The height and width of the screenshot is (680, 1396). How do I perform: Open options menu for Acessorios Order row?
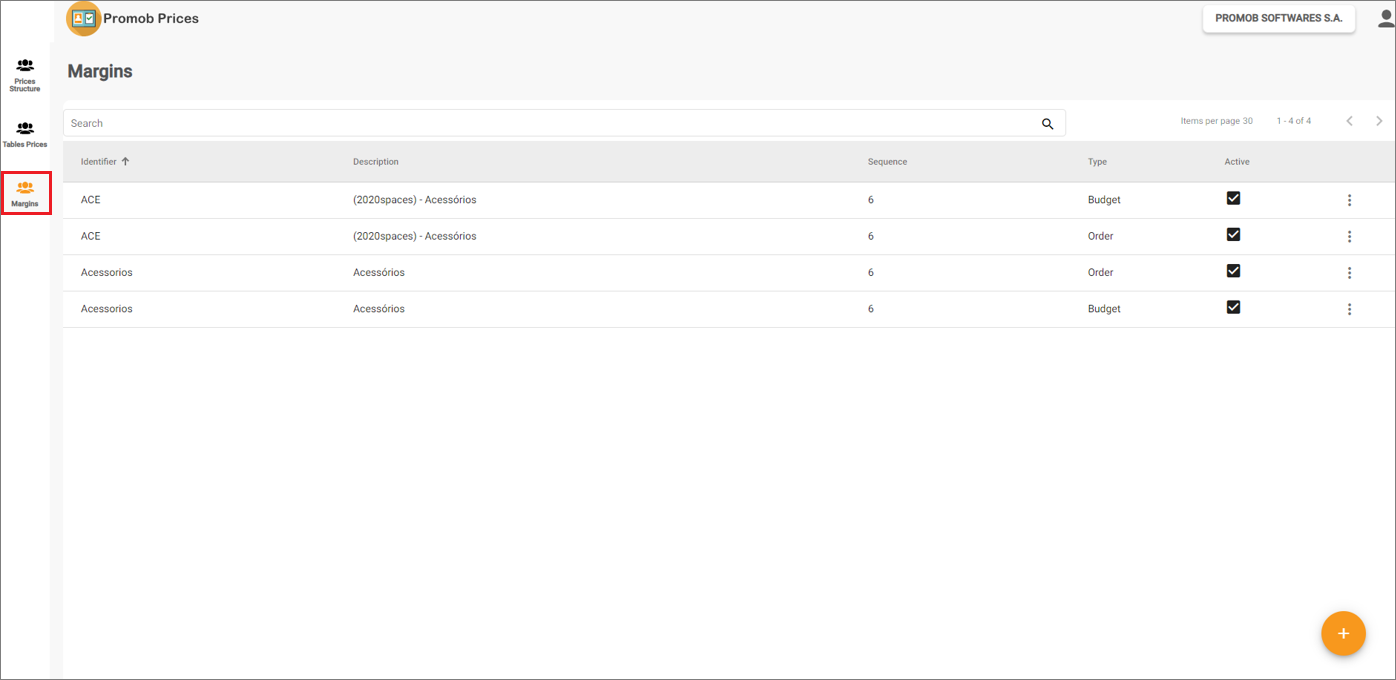(1349, 273)
